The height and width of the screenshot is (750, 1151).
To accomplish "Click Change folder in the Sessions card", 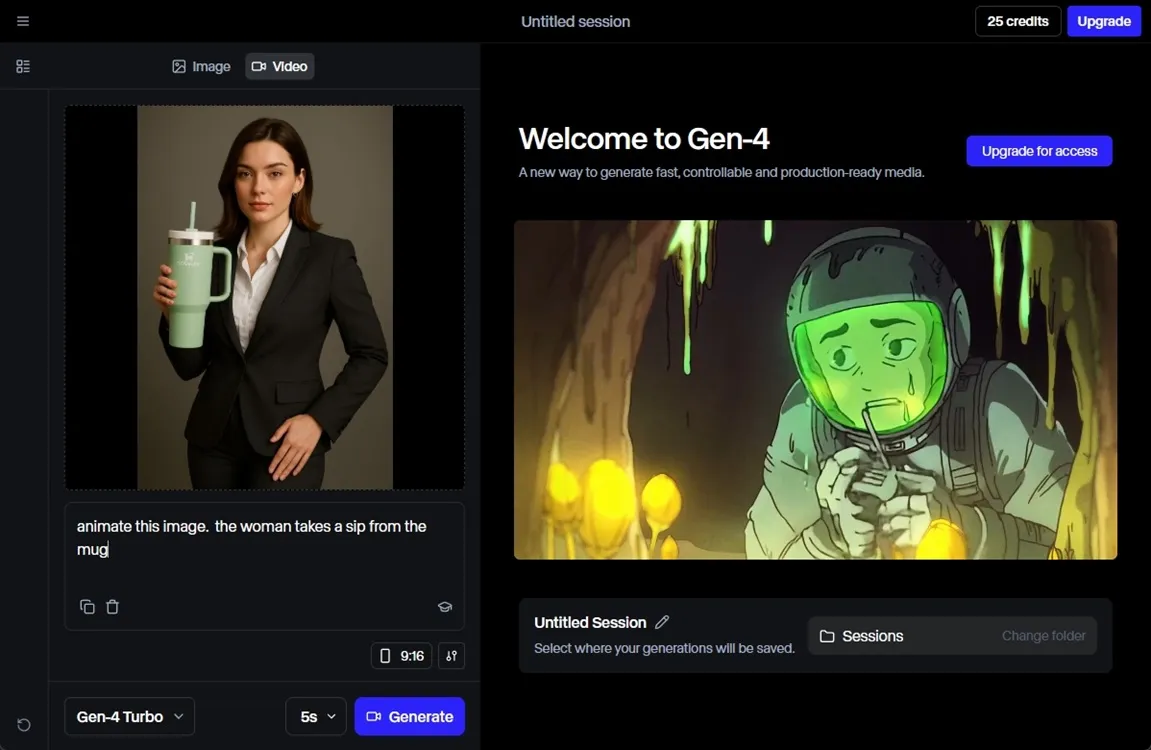I will (1043, 635).
